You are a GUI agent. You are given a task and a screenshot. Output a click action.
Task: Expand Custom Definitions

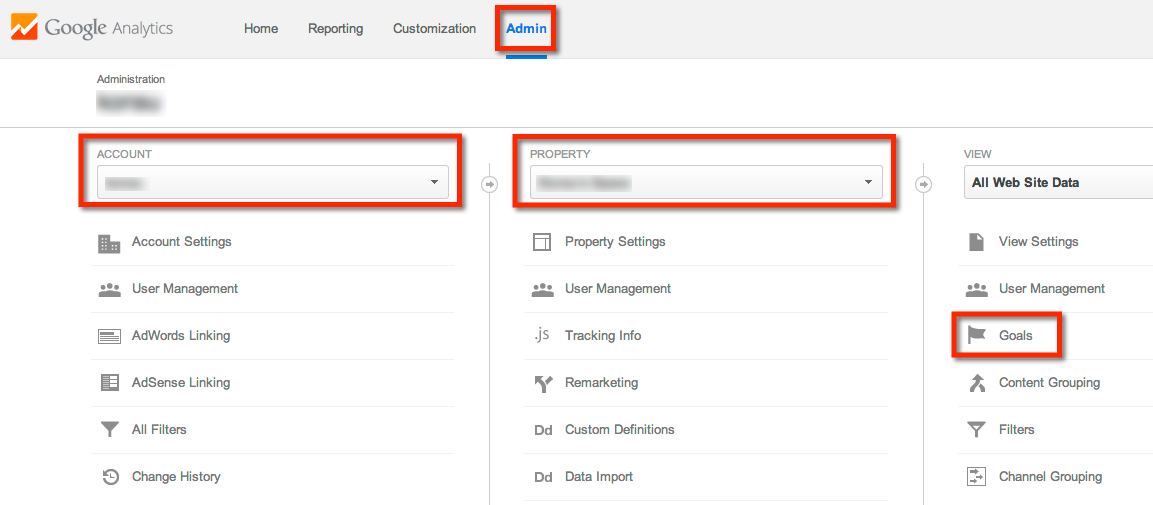(x=619, y=429)
